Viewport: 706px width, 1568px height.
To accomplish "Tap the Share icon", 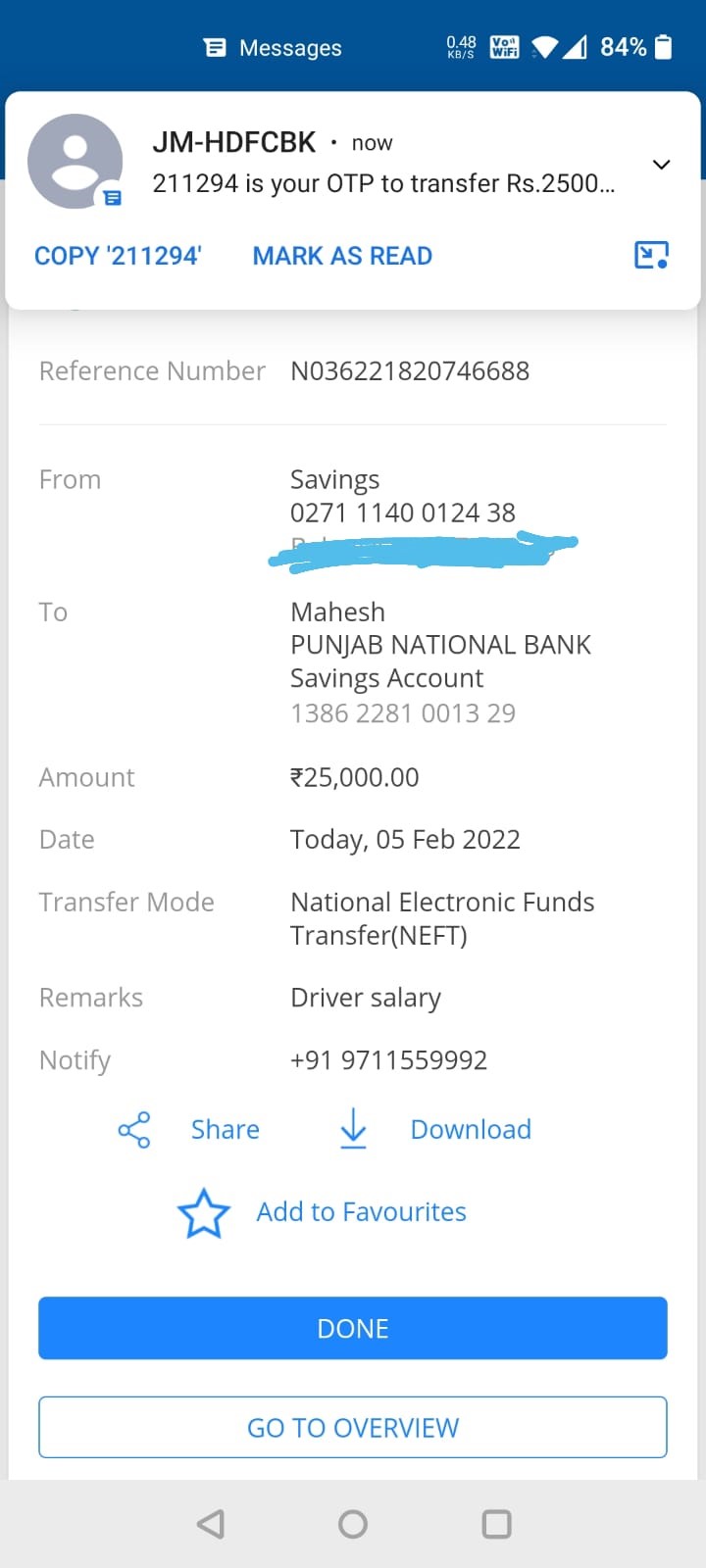I will (134, 1130).
